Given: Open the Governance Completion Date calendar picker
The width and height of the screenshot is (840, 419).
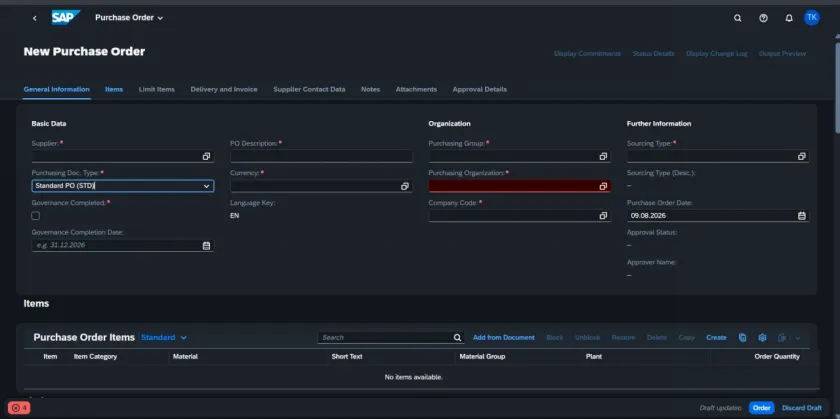Looking at the screenshot, I should coord(206,245).
